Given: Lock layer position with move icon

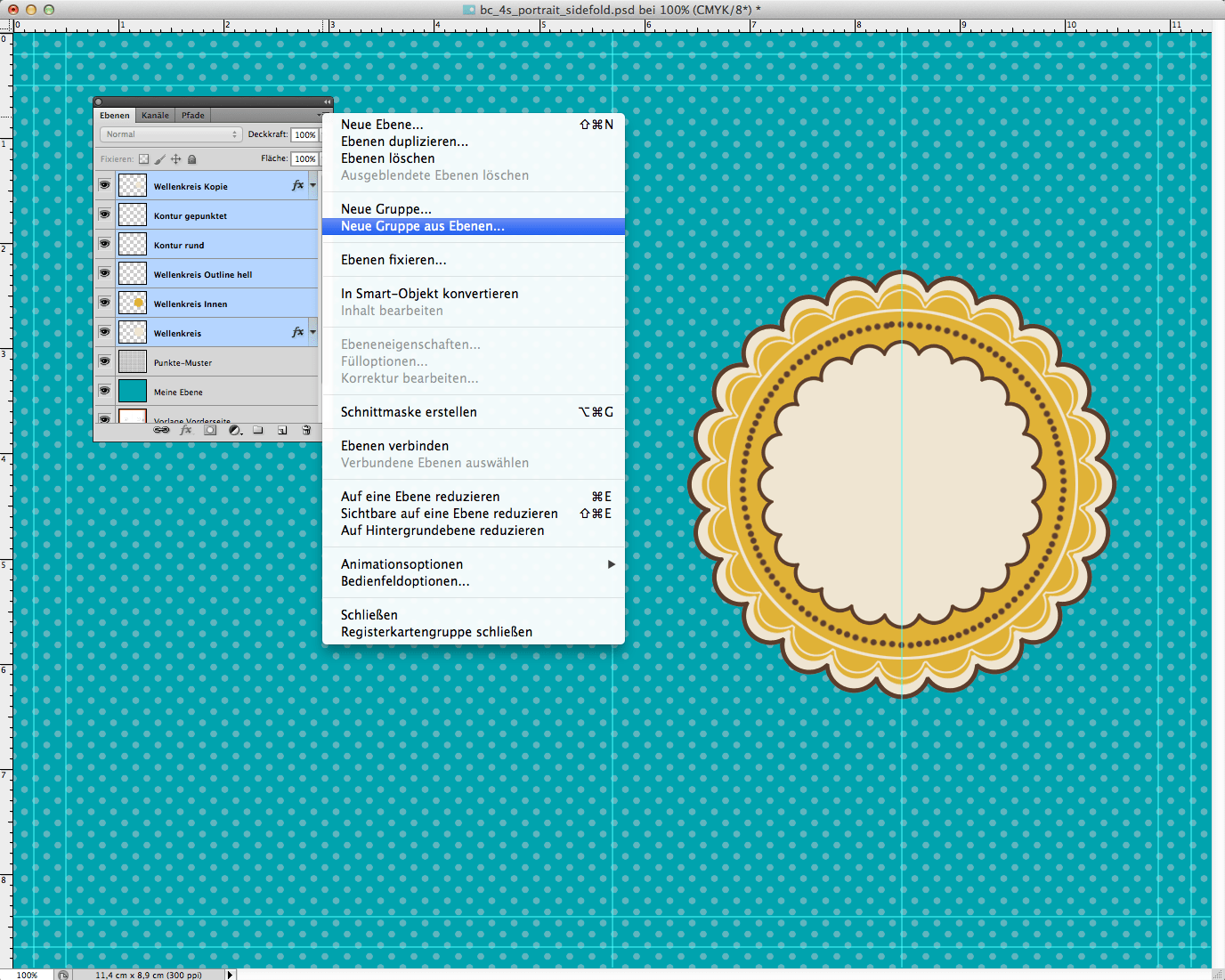Looking at the screenshot, I should 176,159.
